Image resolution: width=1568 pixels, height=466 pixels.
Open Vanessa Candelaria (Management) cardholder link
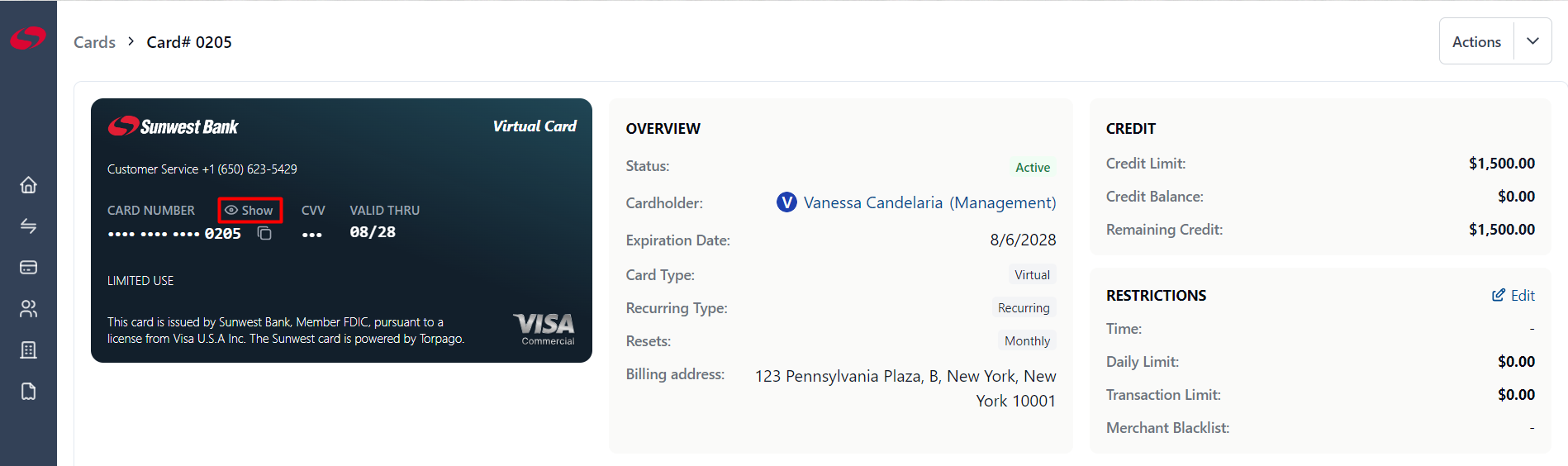(x=929, y=202)
